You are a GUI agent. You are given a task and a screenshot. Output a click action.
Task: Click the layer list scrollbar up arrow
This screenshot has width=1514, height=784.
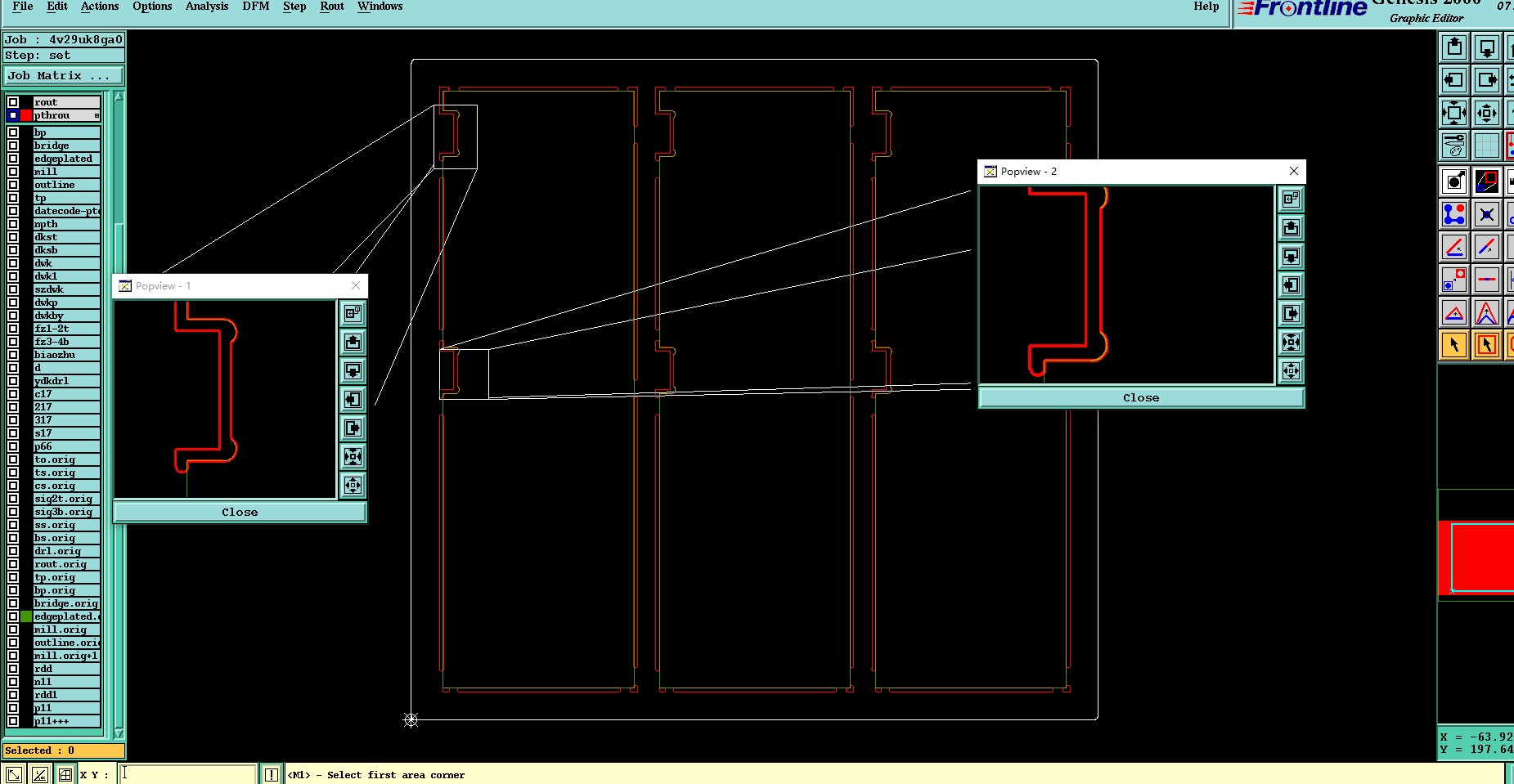pyautogui.click(x=119, y=96)
